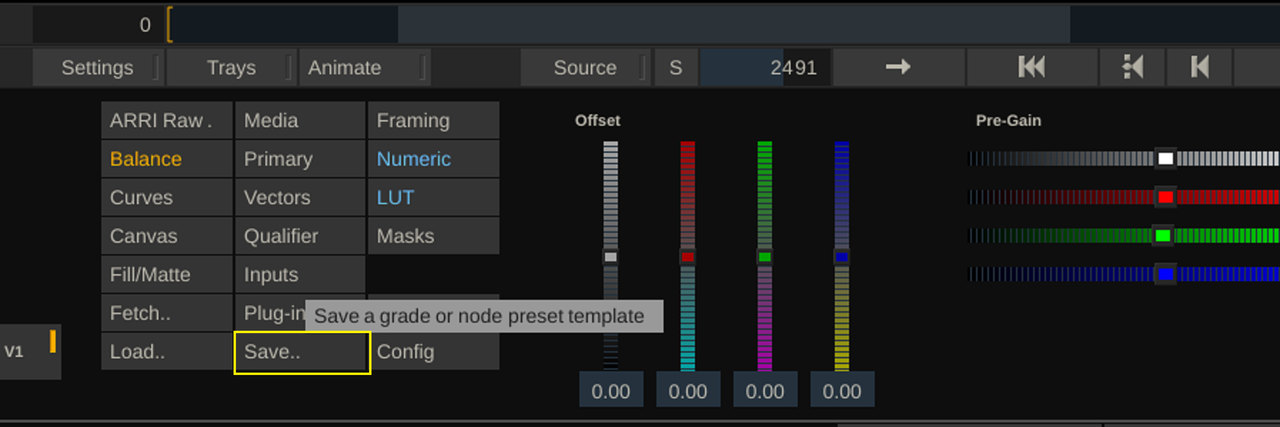Click the previous cut marker icon
This screenshot has width=1280, height=427.
[x=1132, y=68]
